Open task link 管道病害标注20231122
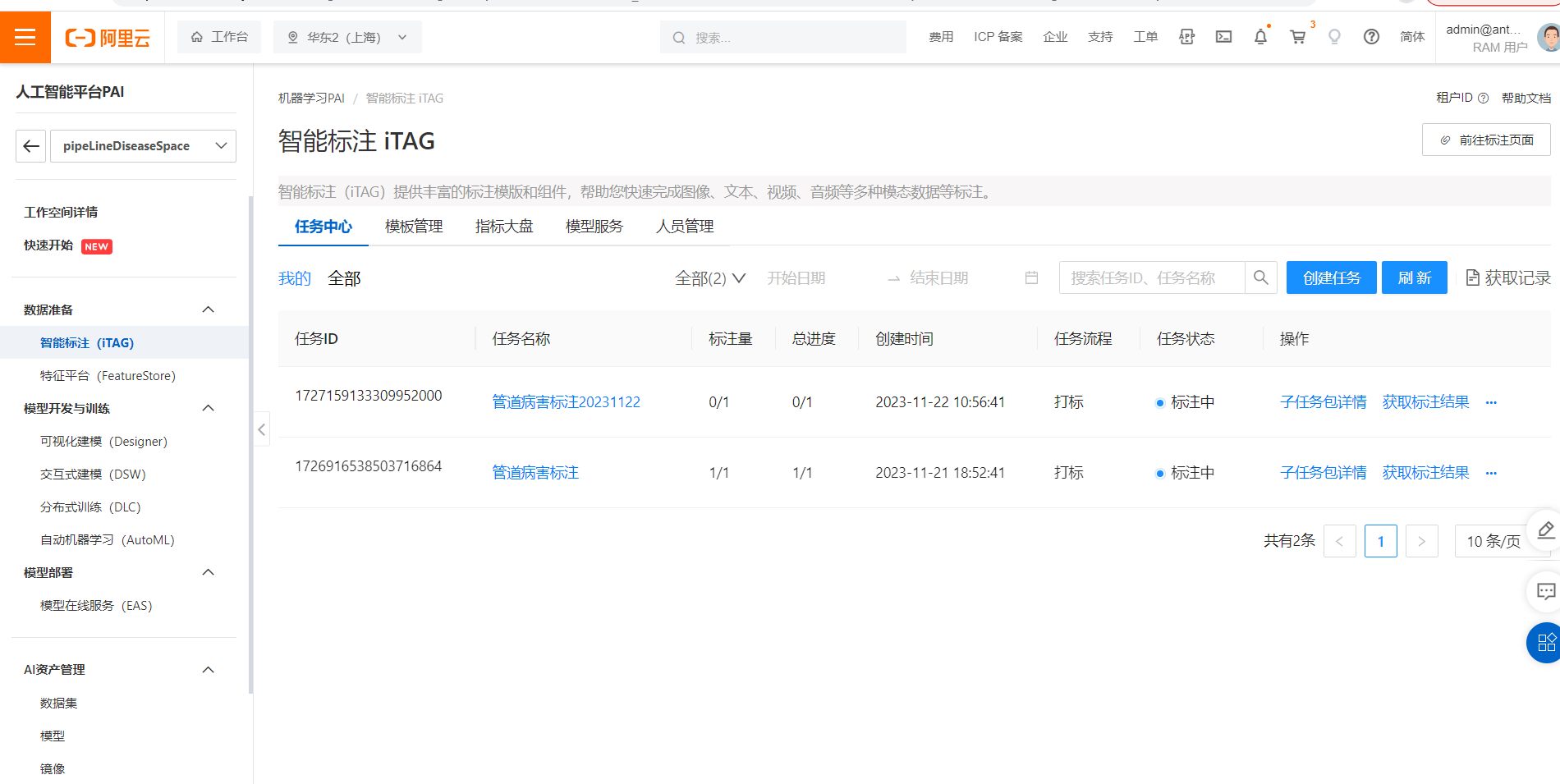This screenshot has height=784, width=1560. tap(567, 402)
